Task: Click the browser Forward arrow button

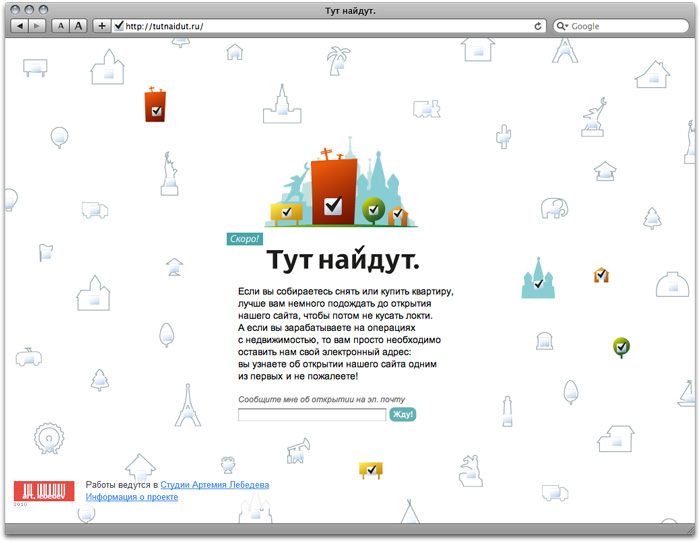Action: pyautogui.click(x=37, y=26)
